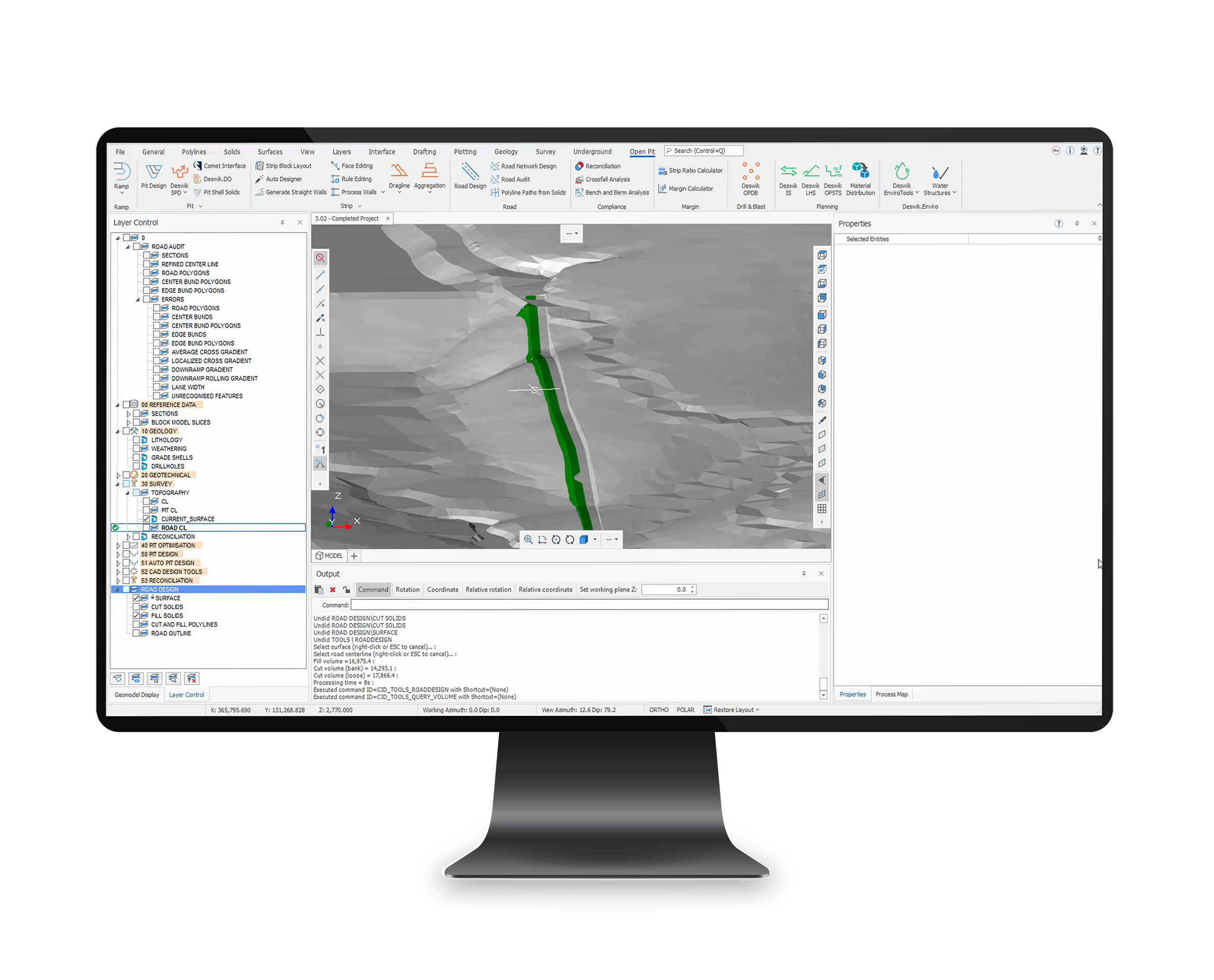Image resolution: width=1214 pixels, height=980 pixels.
Task: Open Margin Calculator
Action: click(686, 189)
